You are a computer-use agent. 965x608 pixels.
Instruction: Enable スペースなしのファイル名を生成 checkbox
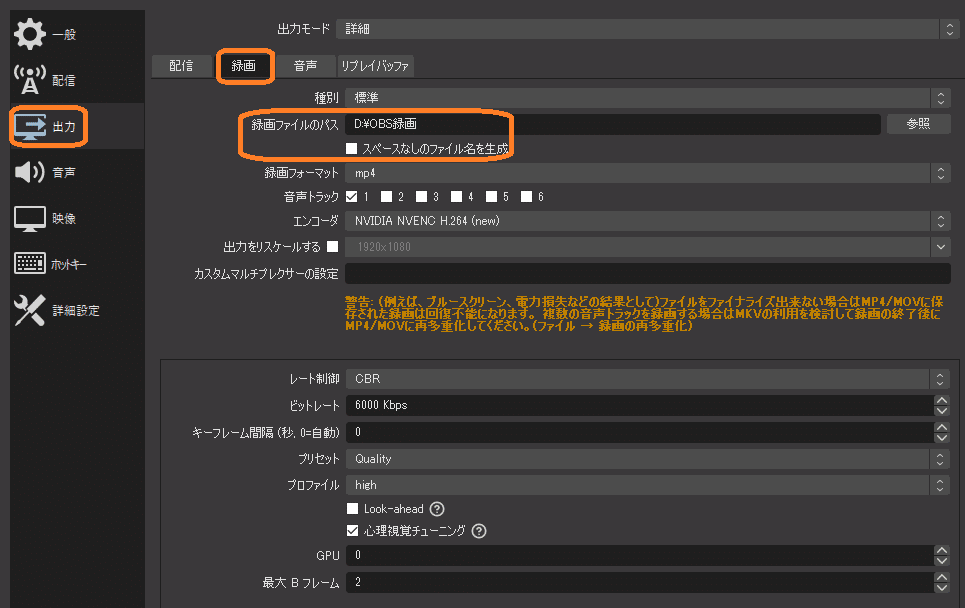coord(354,147)
